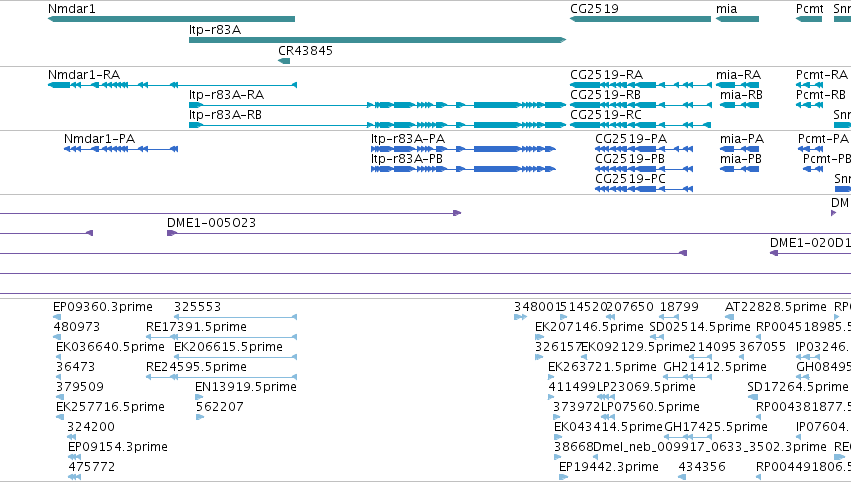Click the RE17391.5prime EST label
851x482 pixels.
pos(196,327)
